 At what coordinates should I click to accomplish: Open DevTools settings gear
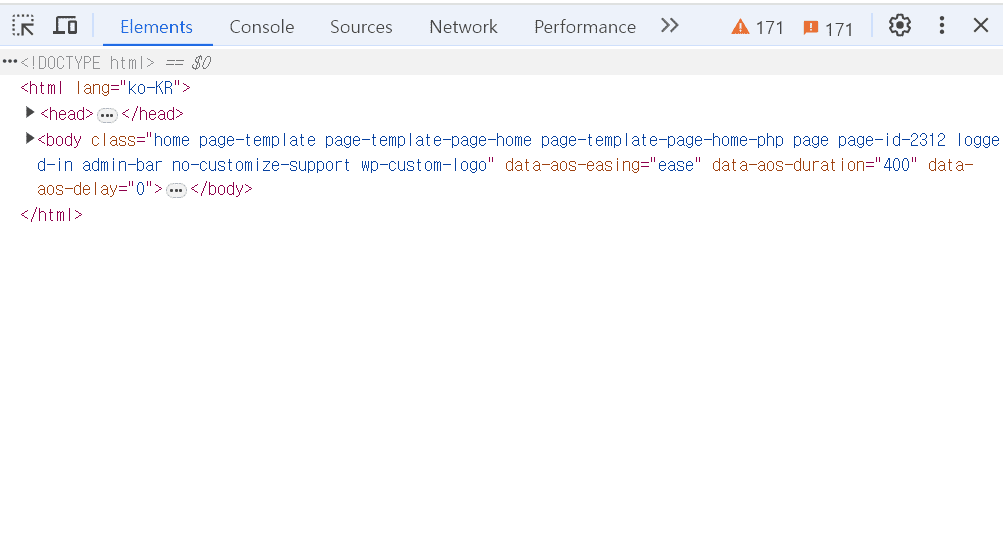[x=899, y=26]
